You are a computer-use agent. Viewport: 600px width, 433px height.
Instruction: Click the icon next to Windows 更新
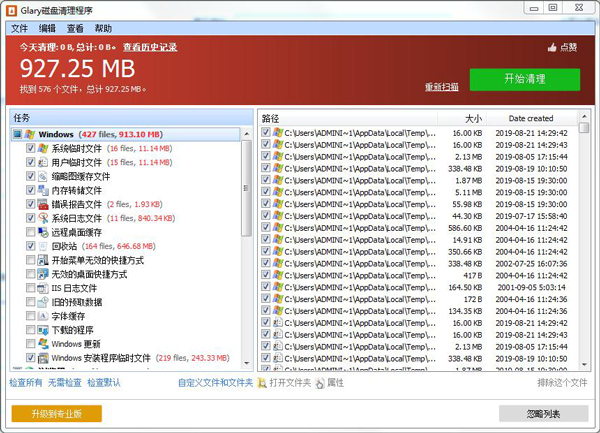tap(43, 344)
